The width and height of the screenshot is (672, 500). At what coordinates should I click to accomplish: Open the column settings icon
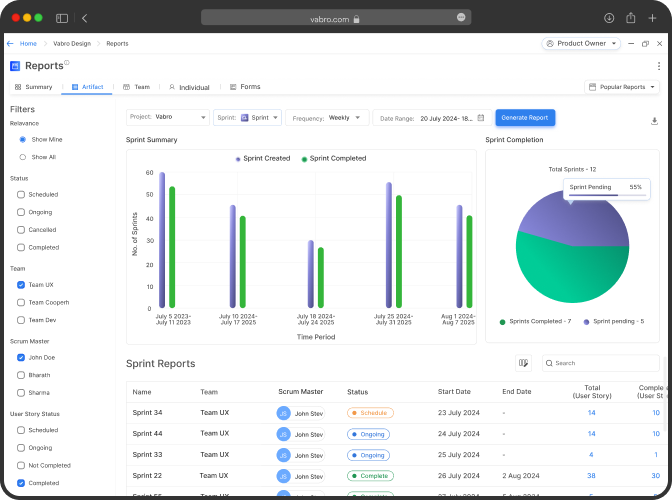[523, 363]
